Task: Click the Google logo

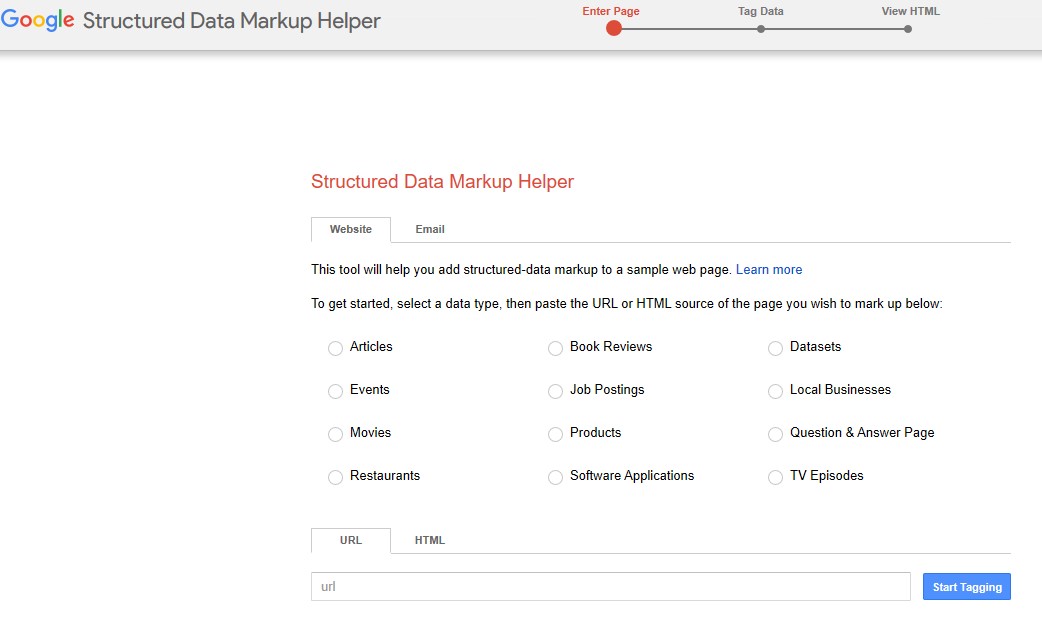Action: (x=38, y=20)
